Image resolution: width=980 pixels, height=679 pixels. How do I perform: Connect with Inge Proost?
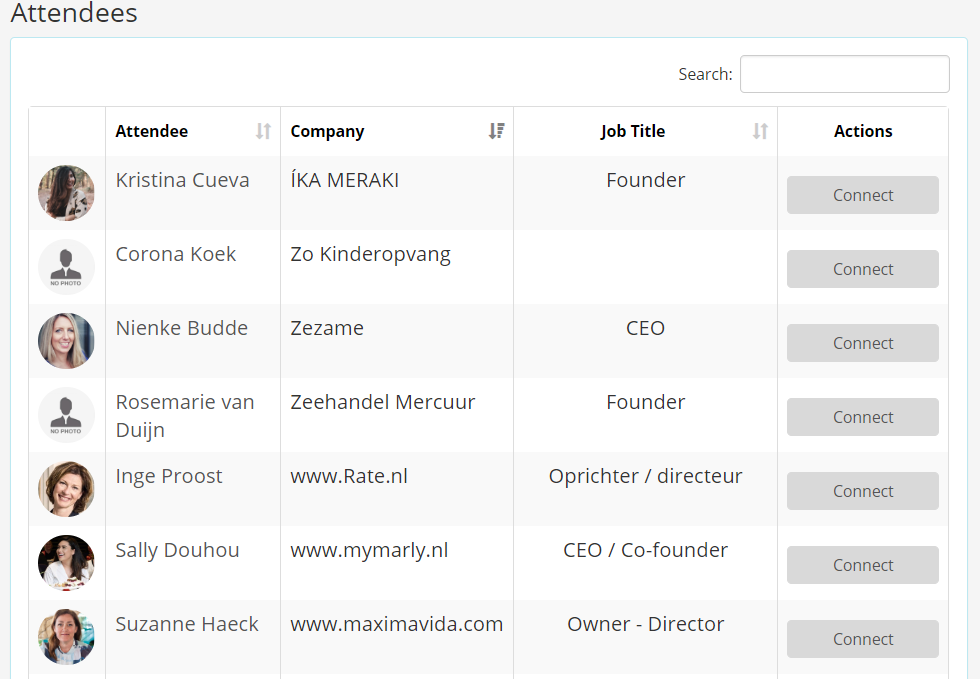pos(862,491)
